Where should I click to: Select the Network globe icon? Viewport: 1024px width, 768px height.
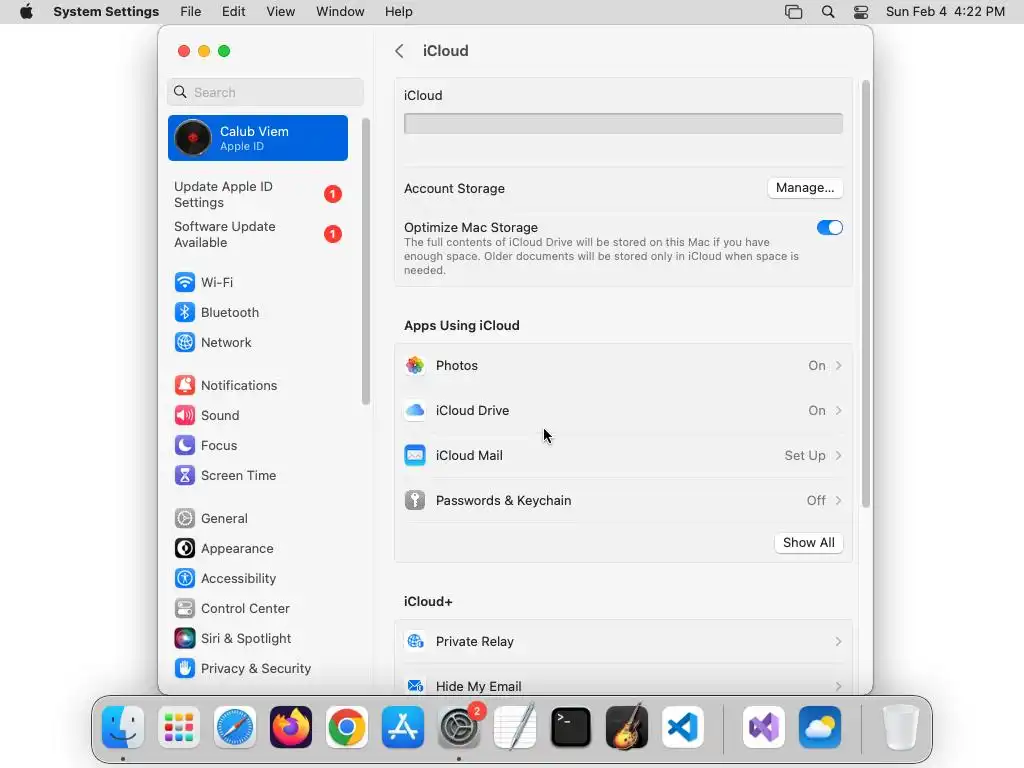(x=185, y=342)
